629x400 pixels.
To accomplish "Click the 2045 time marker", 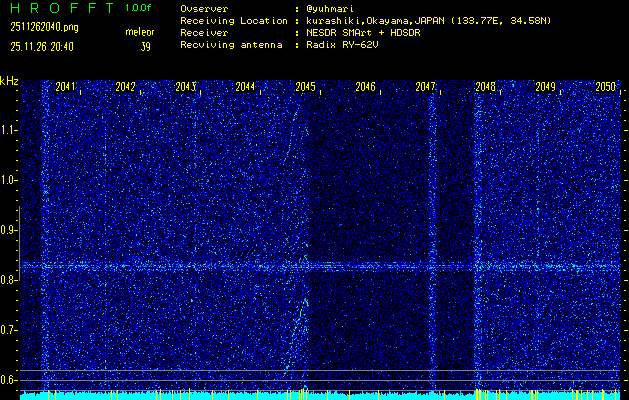I will 305,87.
